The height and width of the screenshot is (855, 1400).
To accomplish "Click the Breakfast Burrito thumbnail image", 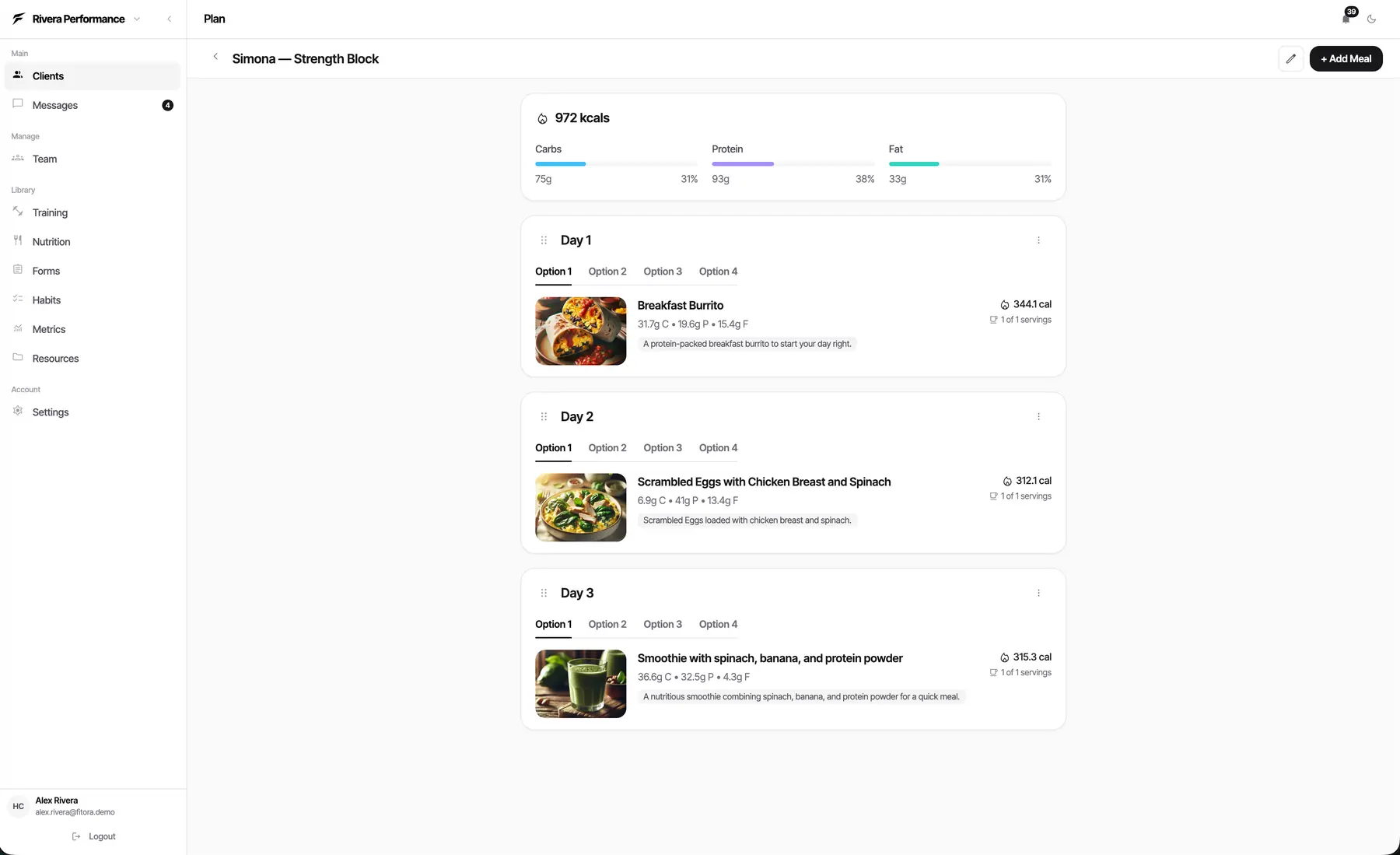I will click(x=580, y=331).
